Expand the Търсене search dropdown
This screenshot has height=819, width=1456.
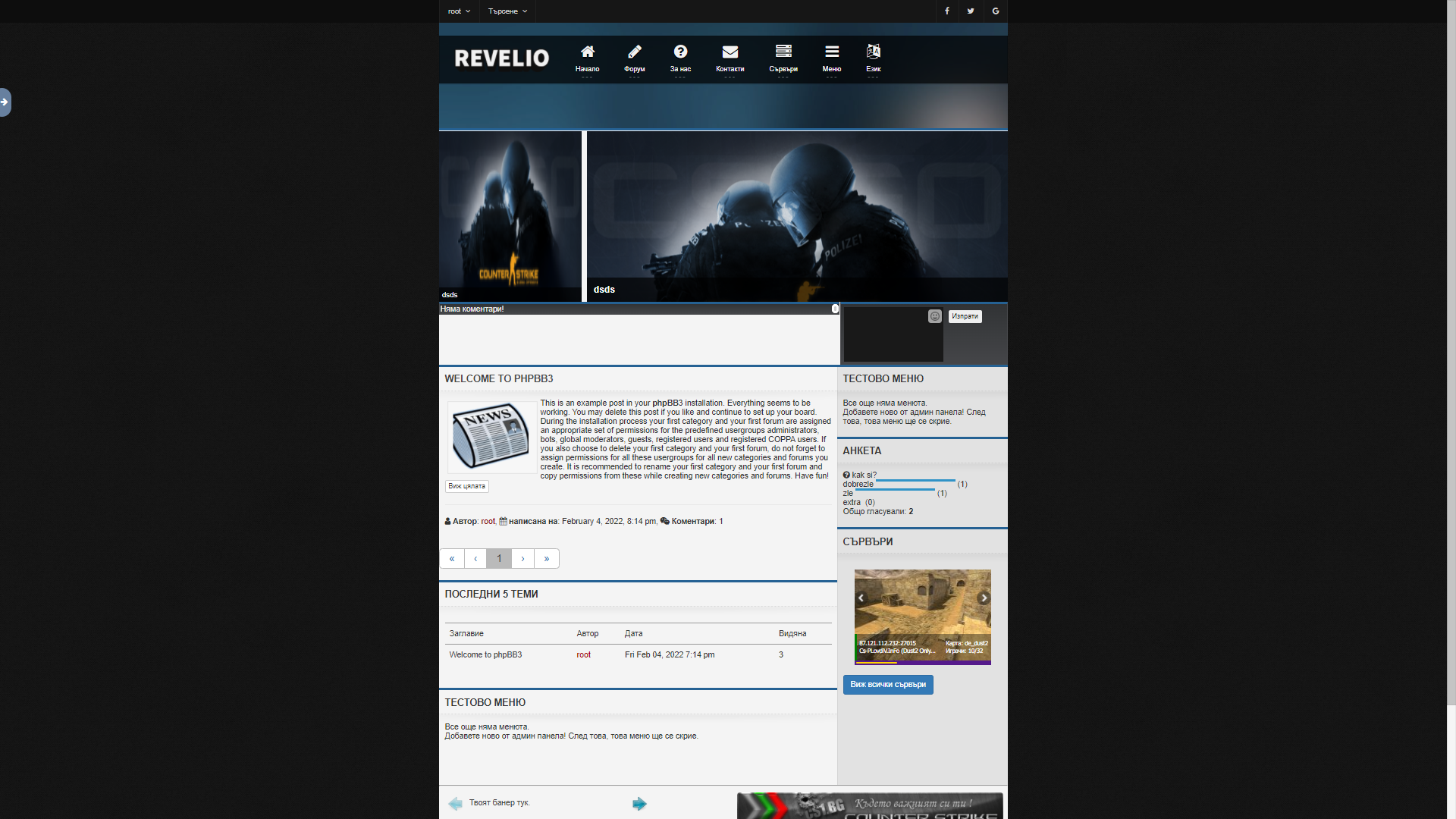[507, 11]
